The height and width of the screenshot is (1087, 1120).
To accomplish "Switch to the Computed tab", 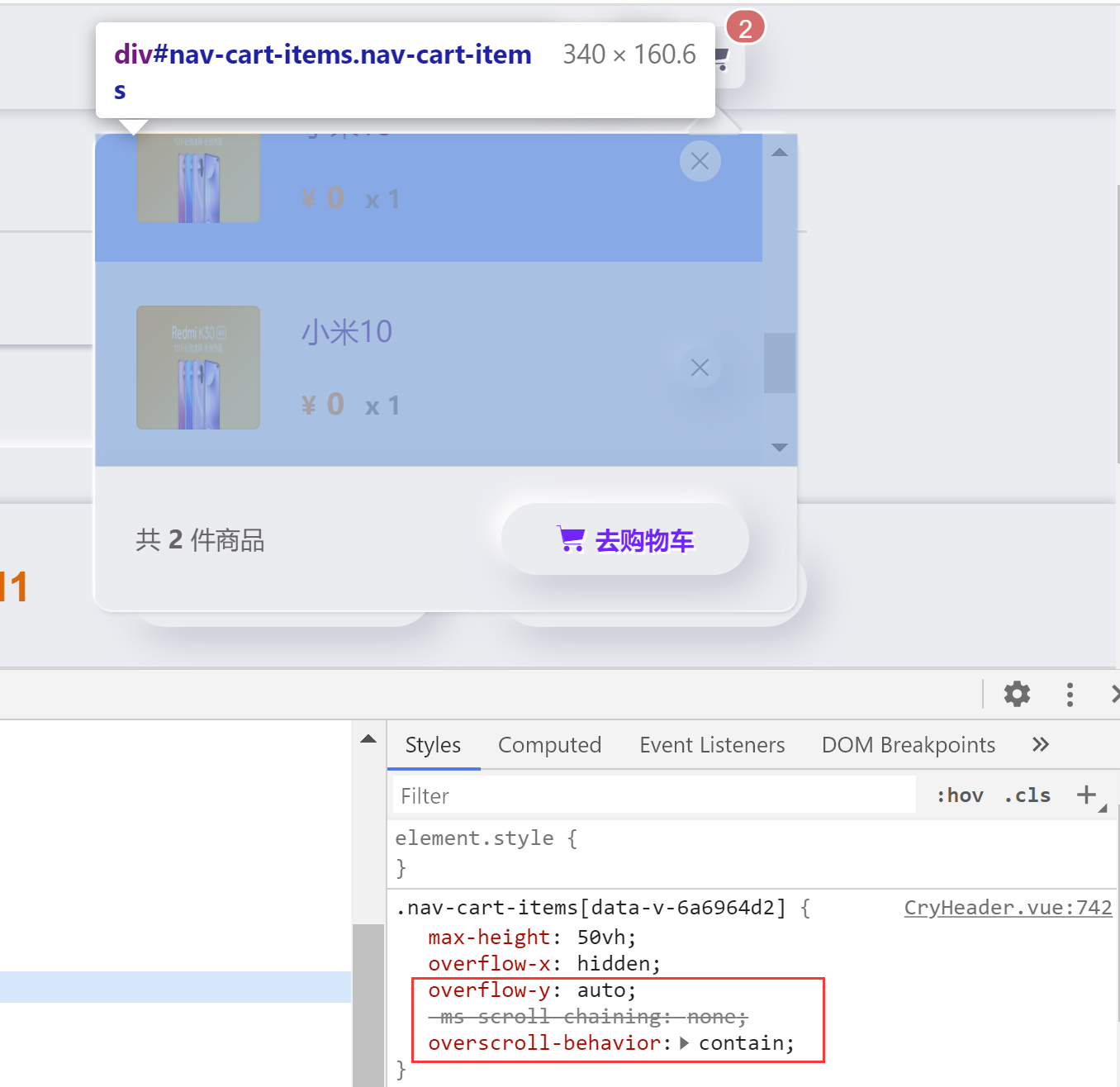I will [549, 744].
